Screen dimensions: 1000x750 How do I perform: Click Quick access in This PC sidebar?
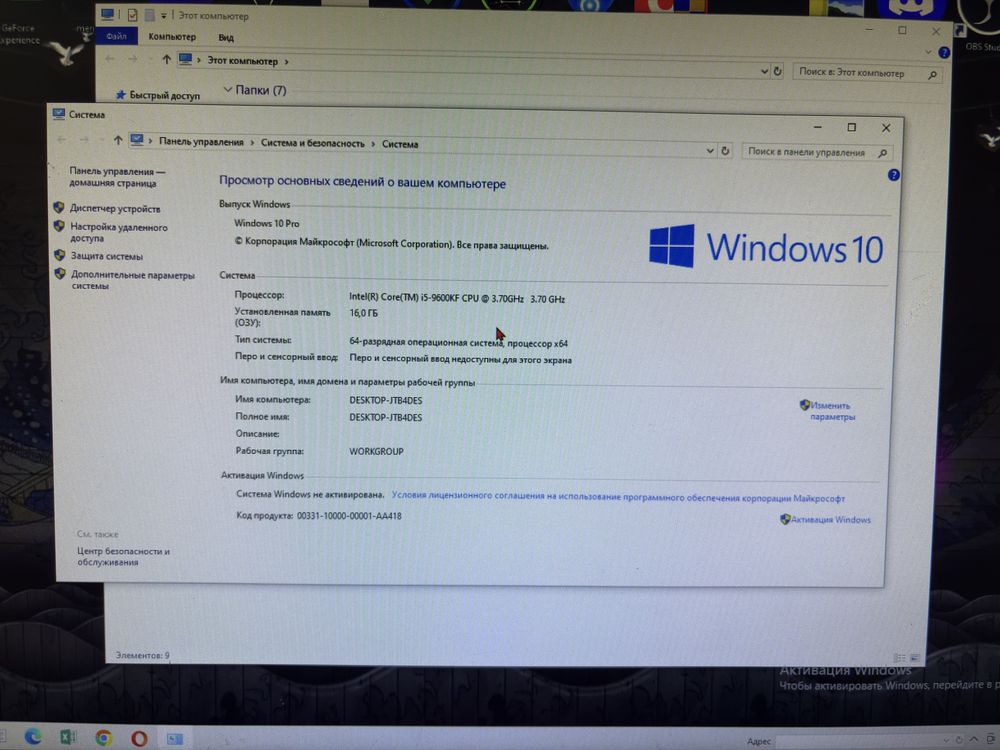pyautogui.click(x=158, y=95)
